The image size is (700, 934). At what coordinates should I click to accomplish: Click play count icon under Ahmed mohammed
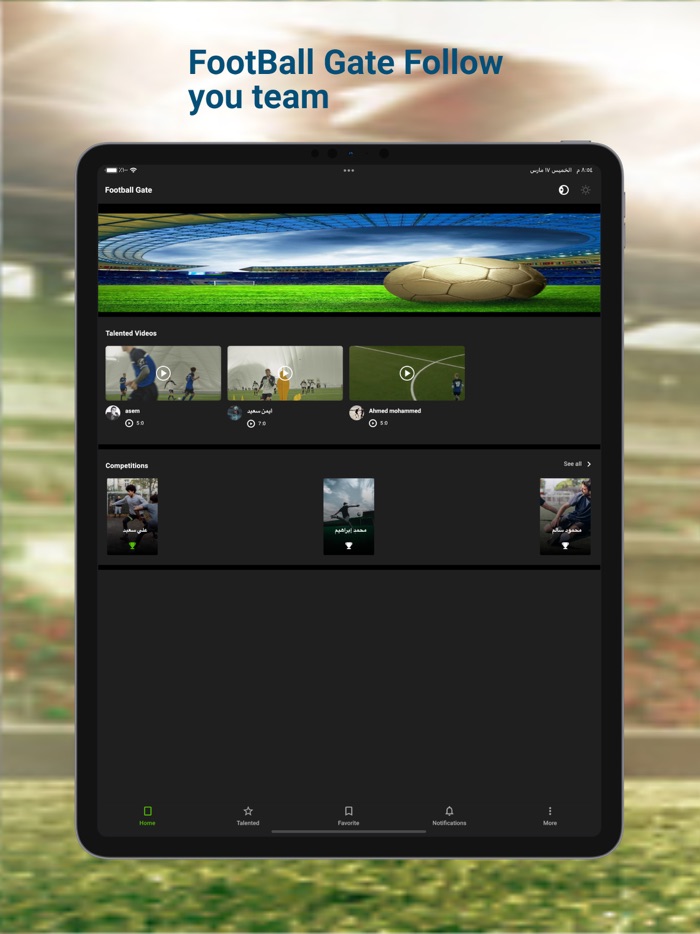point(372,424)
